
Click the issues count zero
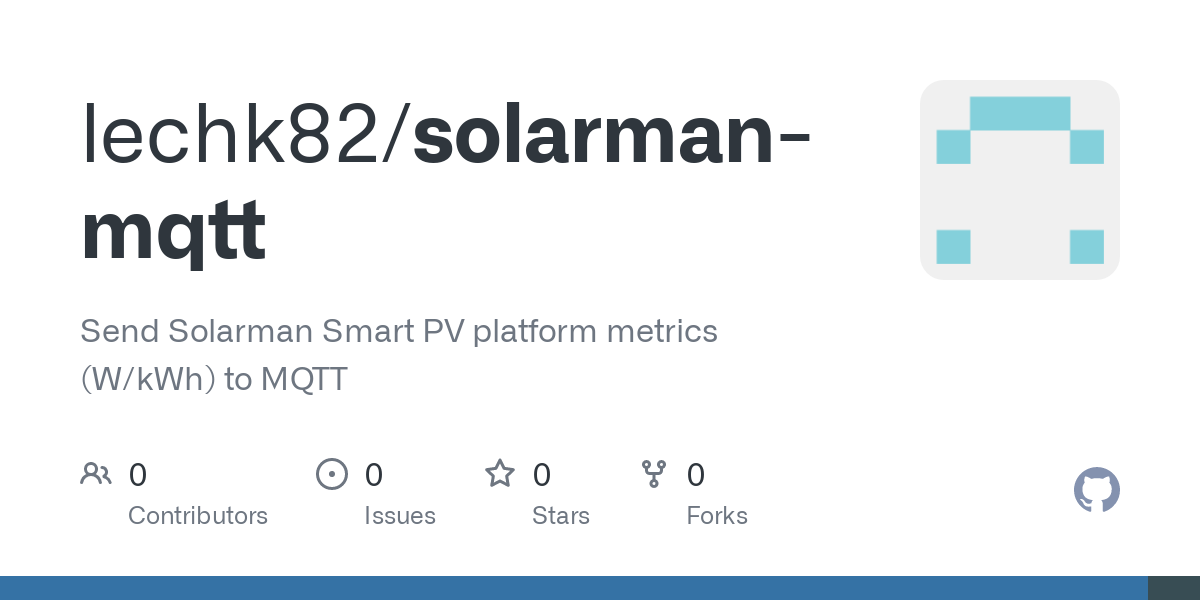(374, 475)
